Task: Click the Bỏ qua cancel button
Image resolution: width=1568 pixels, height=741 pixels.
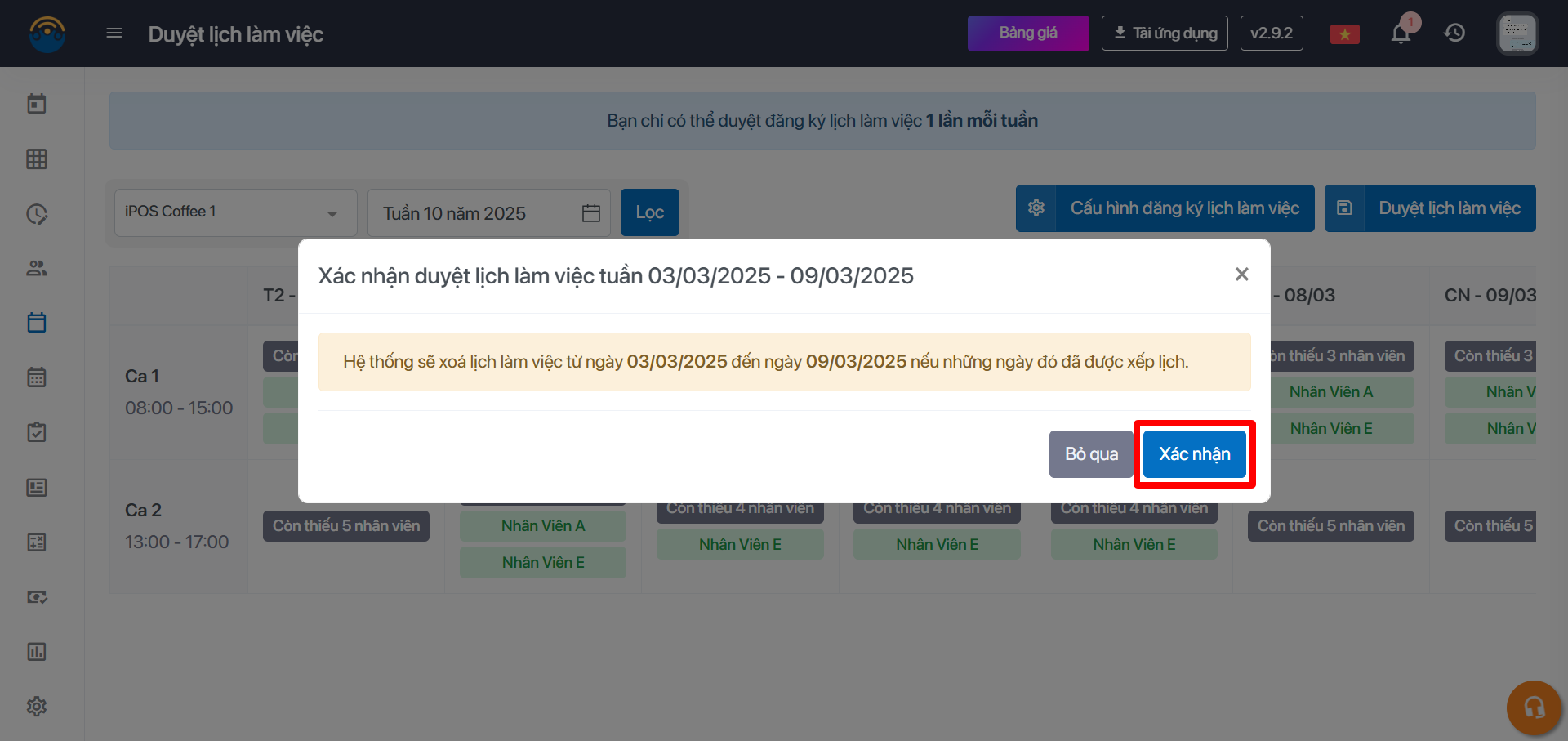Action: 1091,454
